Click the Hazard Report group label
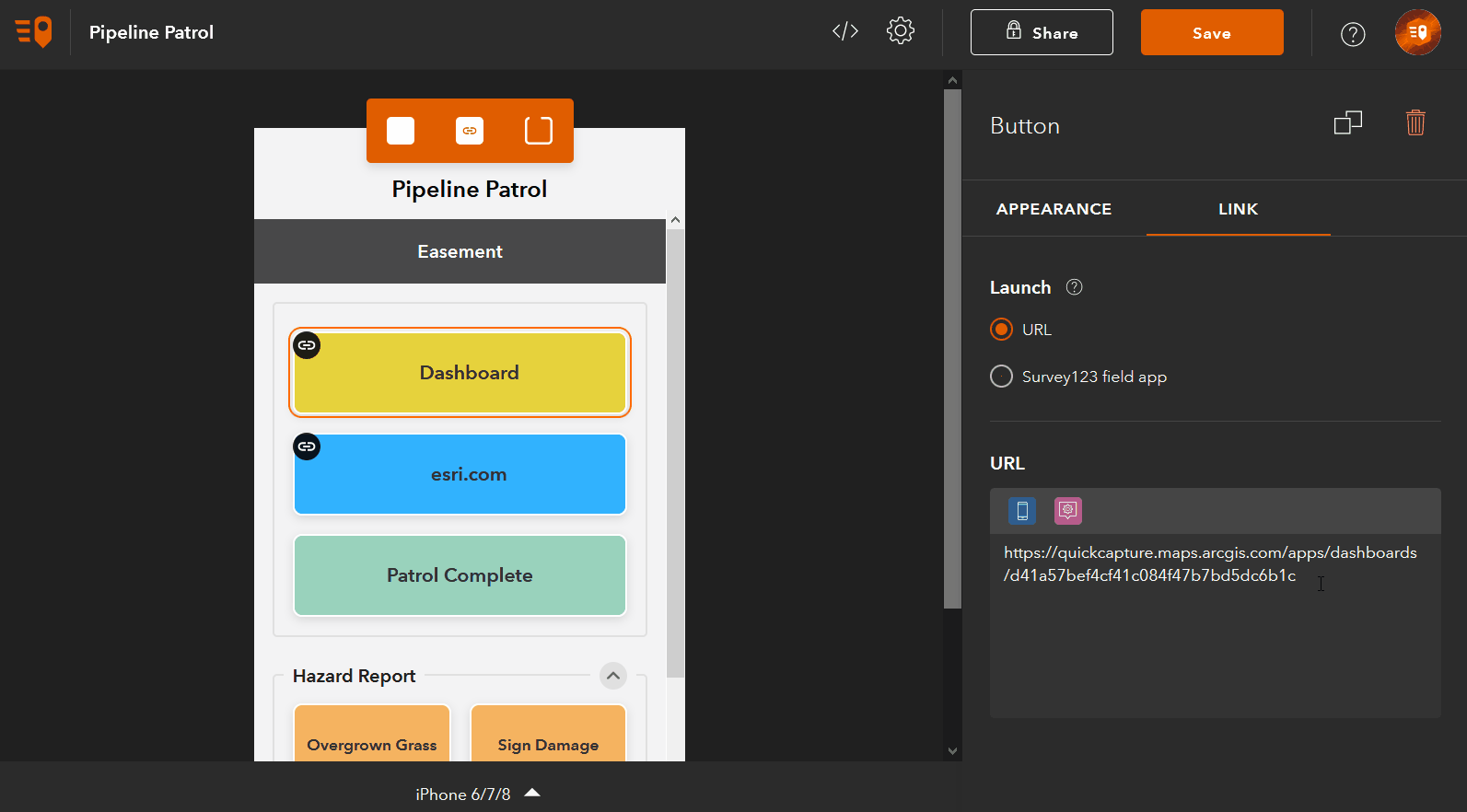 [x=354, y=676]
